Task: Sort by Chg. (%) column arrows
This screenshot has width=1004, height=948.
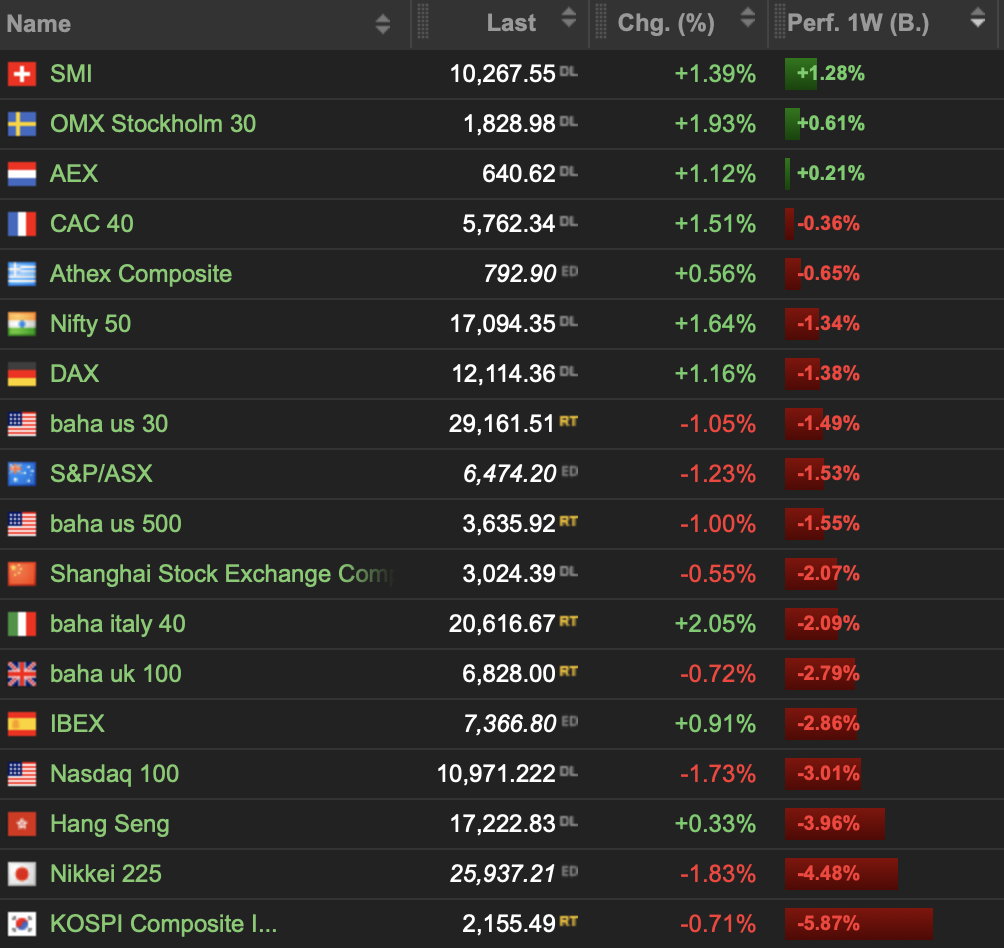Action: [x=748, y=18]
